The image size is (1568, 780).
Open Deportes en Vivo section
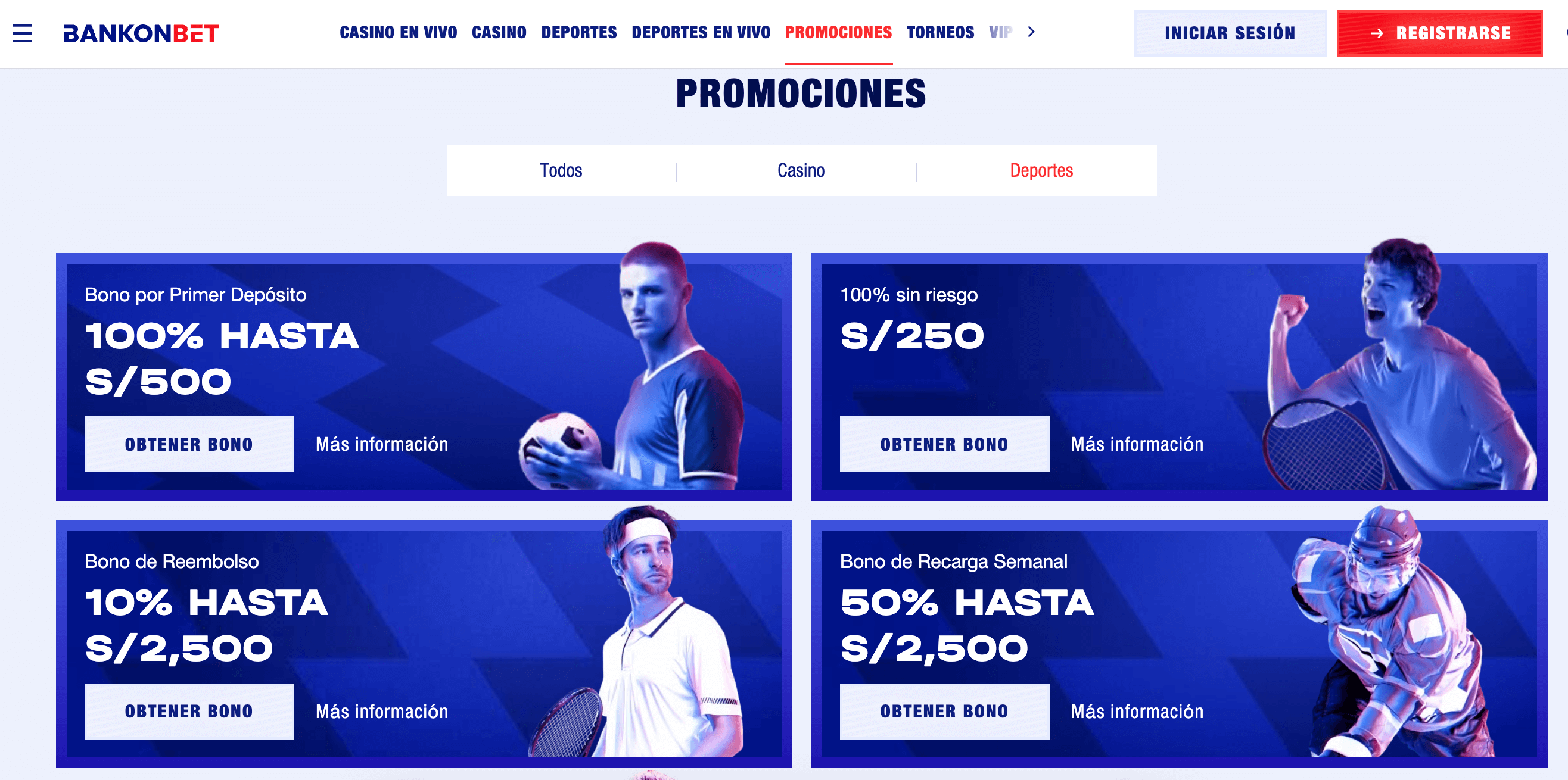click(x=701, y=32)
